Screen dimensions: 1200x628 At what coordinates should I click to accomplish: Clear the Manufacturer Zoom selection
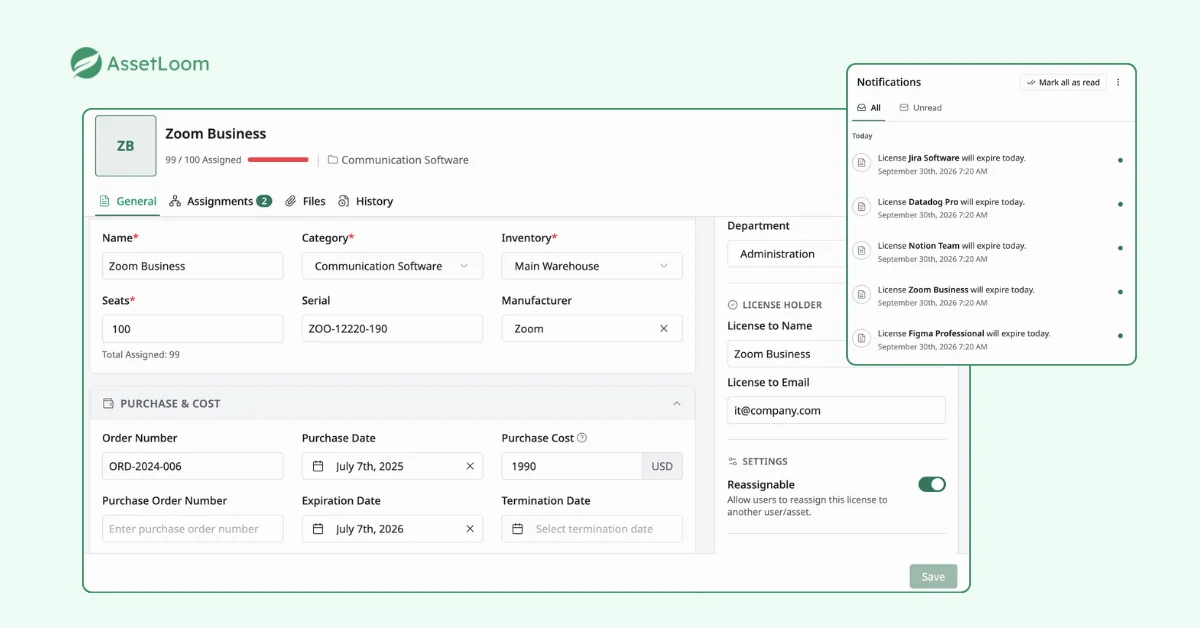[664, 329]
